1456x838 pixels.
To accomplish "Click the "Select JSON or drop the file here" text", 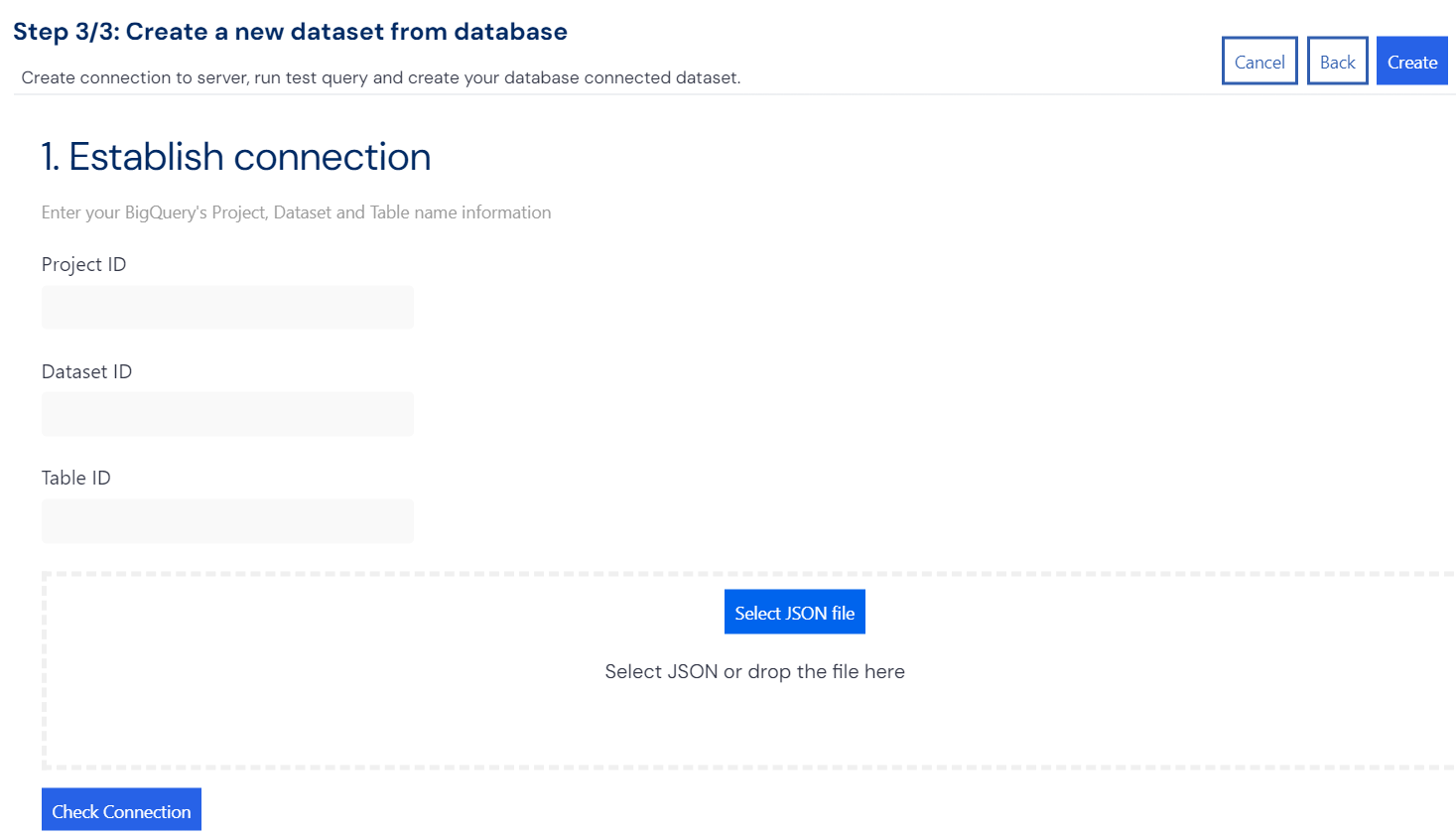I will pyautogui.click(x=754, y=672).
